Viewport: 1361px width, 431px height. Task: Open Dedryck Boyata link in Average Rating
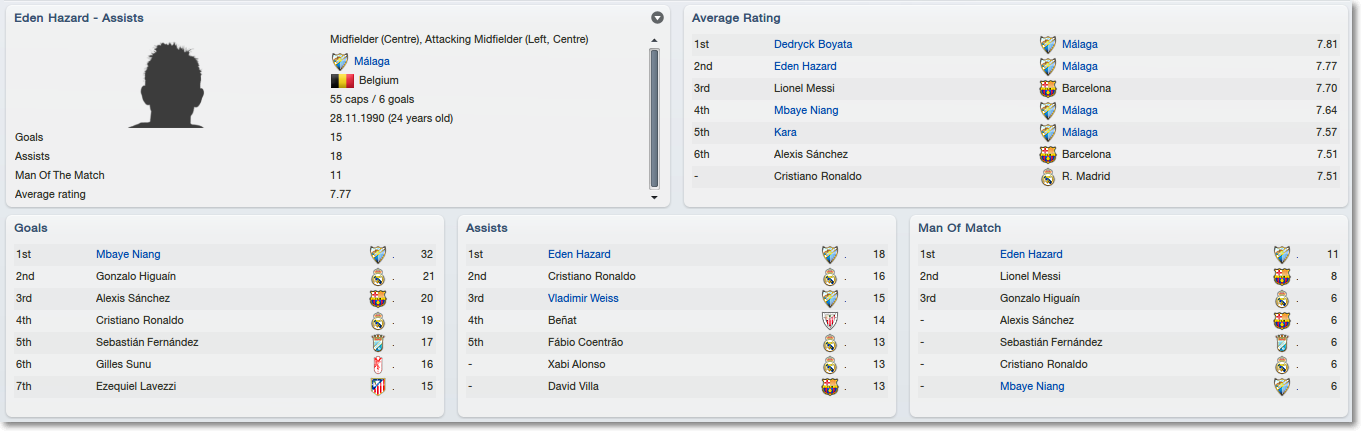[813, 44]
